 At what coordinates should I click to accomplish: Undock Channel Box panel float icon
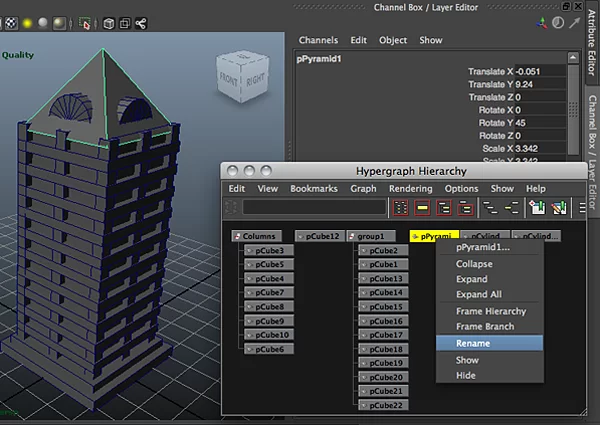coord(566,7)
